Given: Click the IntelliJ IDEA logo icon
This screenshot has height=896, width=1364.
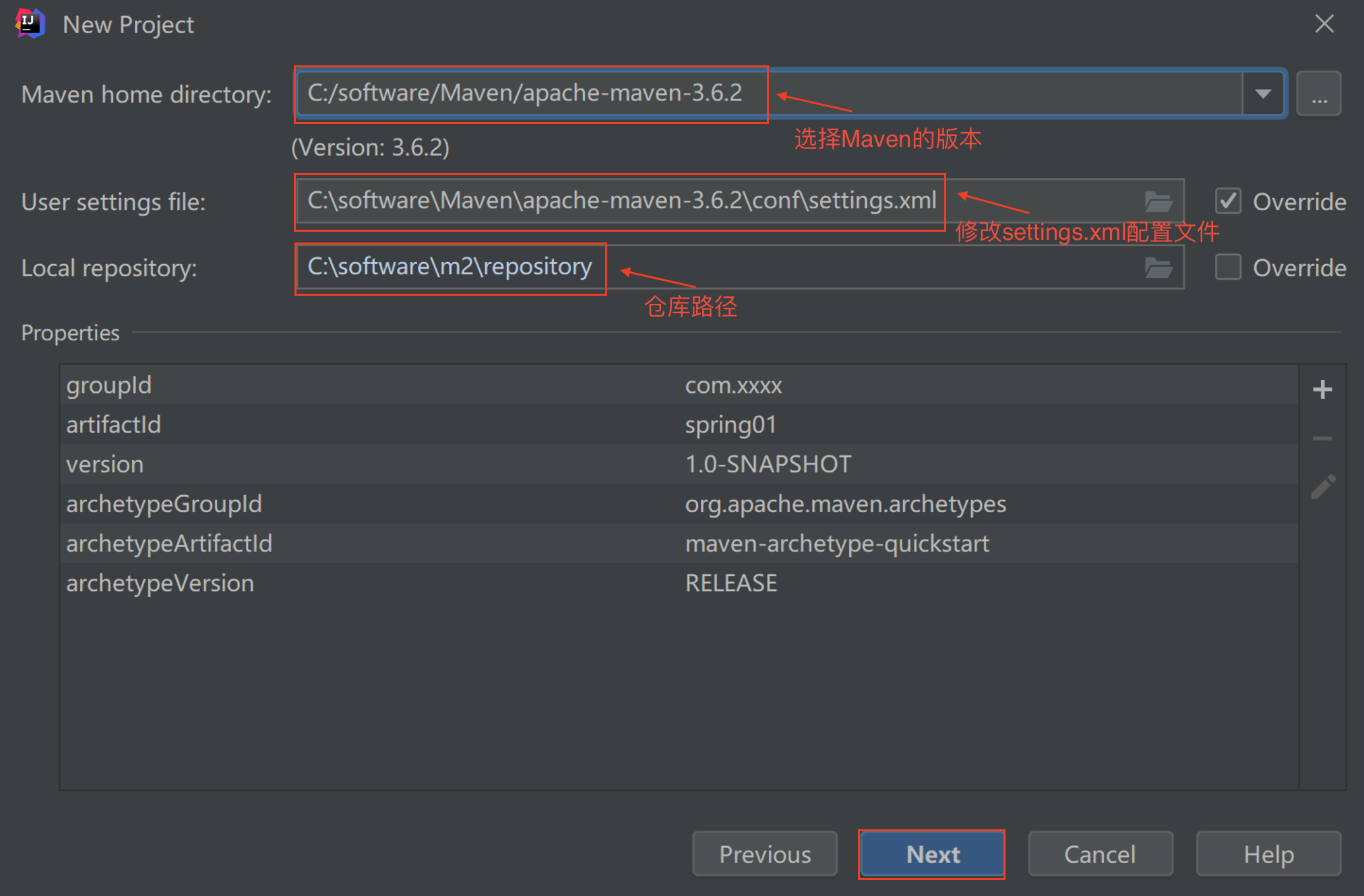Looking at the screenshot, I should (30, 24).
